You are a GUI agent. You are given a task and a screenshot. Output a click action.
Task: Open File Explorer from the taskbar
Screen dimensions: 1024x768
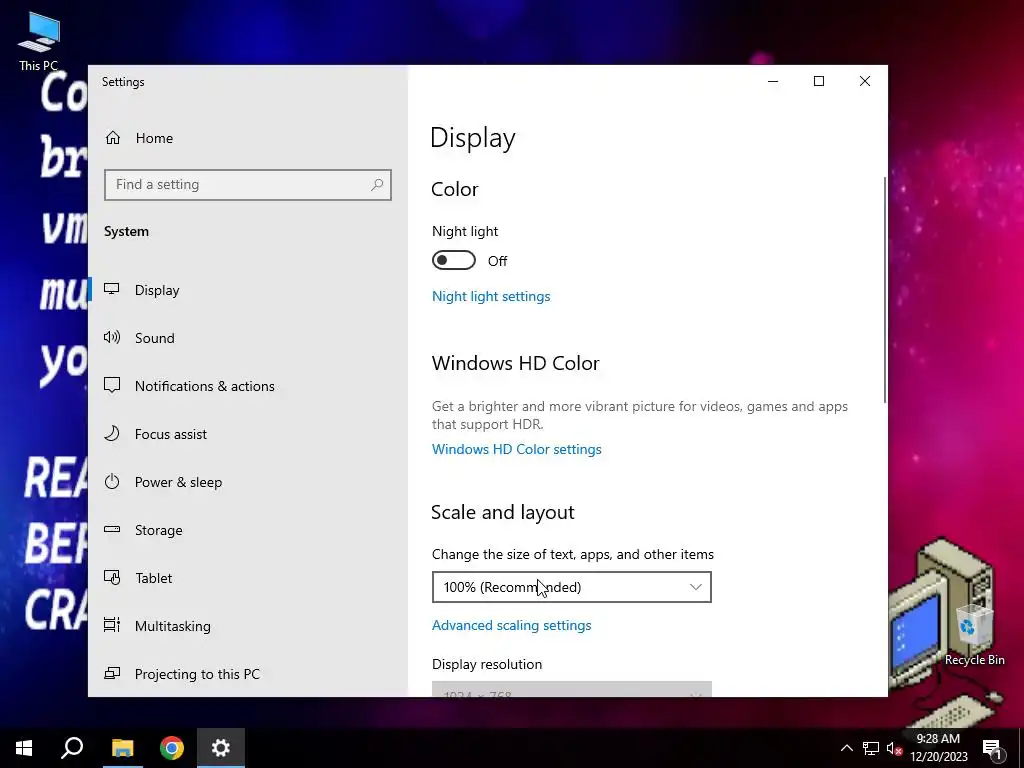pyautogui.click(x=122, y=748)
